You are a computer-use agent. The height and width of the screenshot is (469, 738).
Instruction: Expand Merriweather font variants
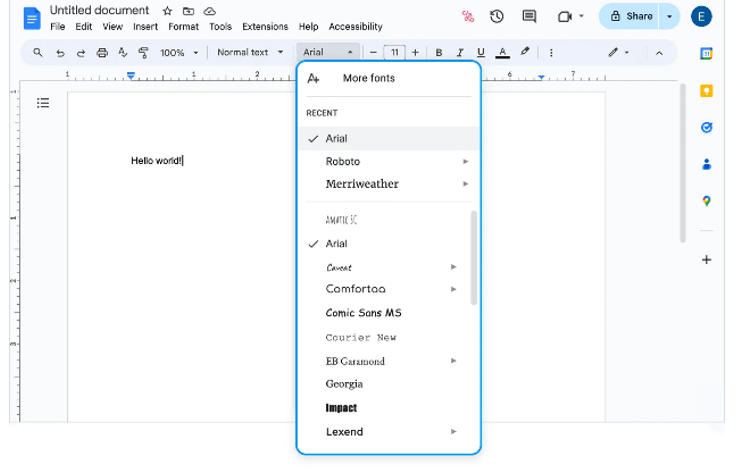[465, 184]
